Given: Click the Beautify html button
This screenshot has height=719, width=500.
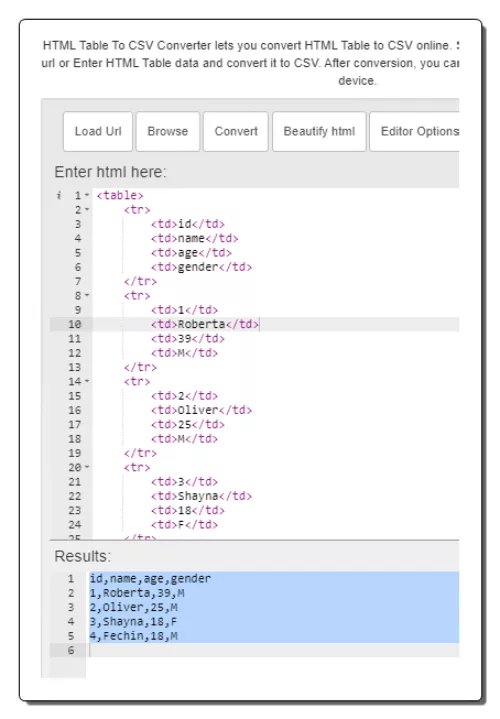Looking at the screenshot, I should point(319,131).
